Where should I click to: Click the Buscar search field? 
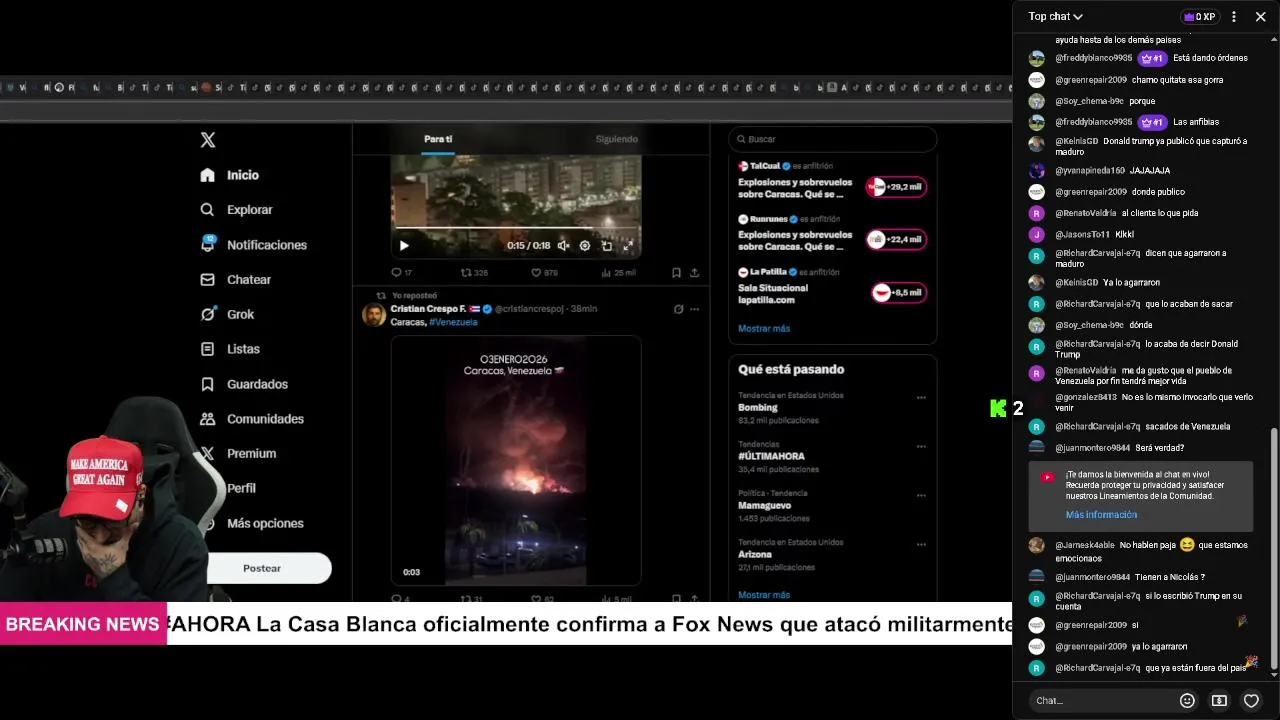pos(833,139)
